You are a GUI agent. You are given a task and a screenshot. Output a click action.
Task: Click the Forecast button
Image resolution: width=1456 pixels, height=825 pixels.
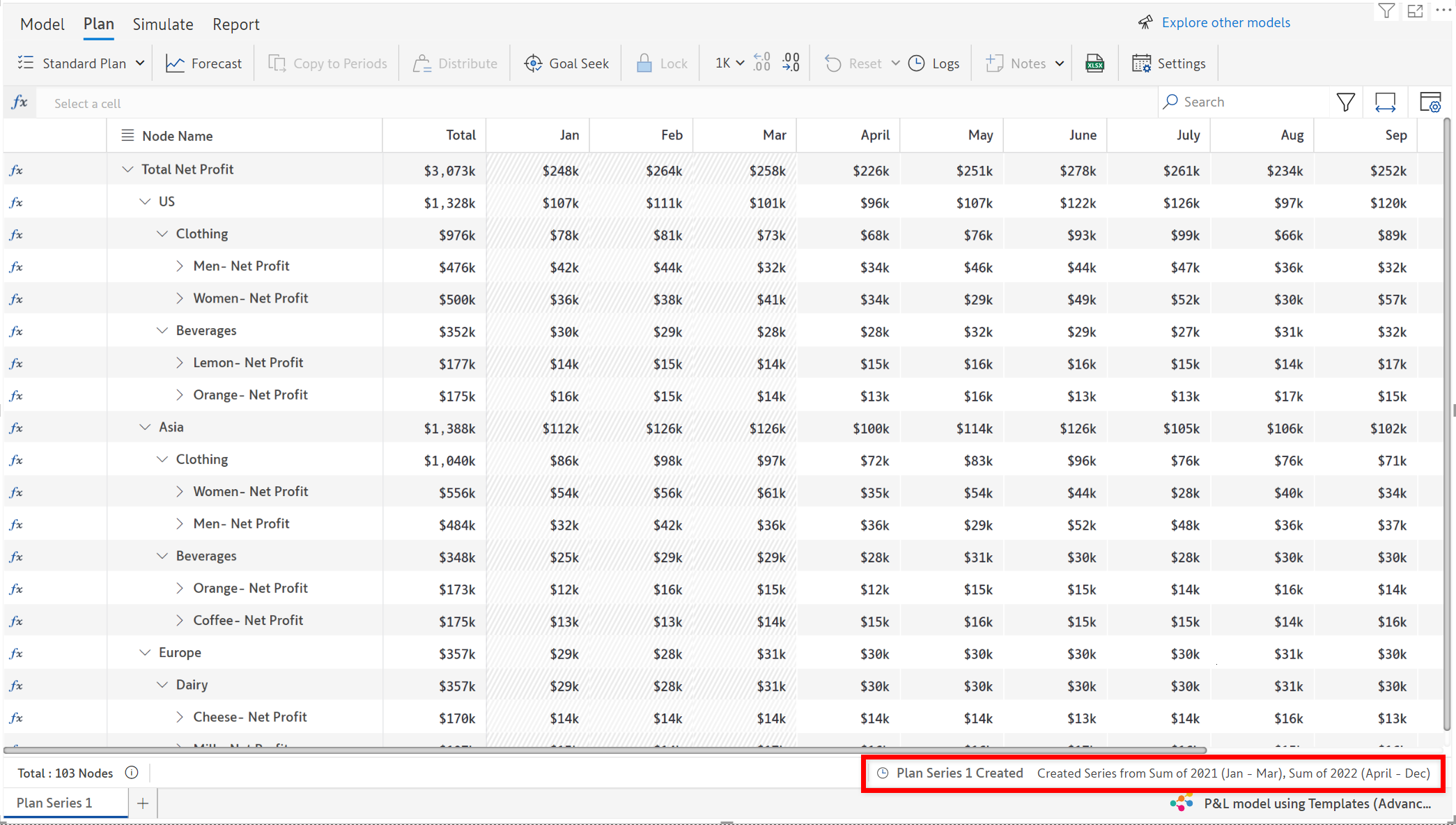(x=203, y=63)
